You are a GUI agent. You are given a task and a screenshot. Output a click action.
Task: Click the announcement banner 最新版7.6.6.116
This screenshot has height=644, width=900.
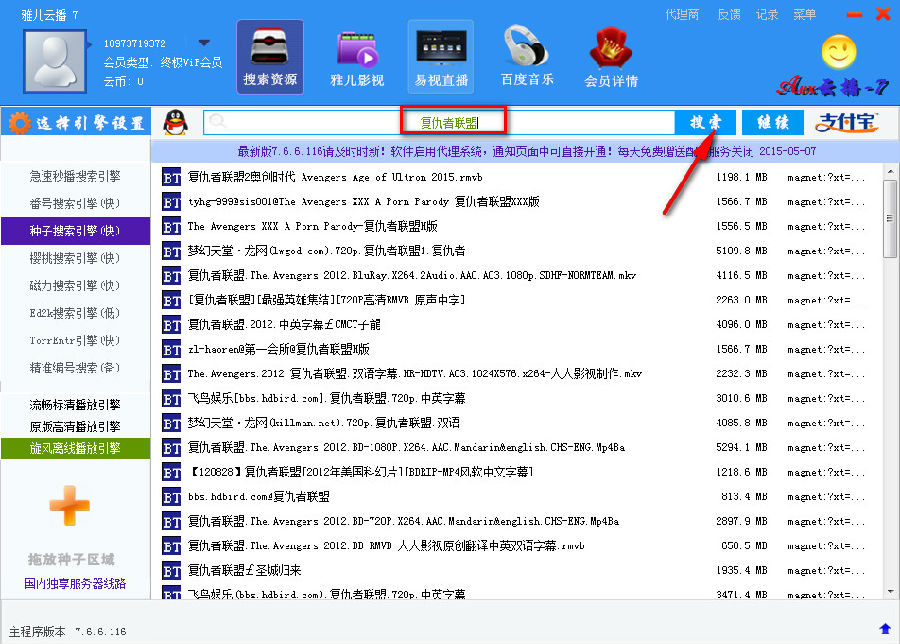tap(526, 152)
